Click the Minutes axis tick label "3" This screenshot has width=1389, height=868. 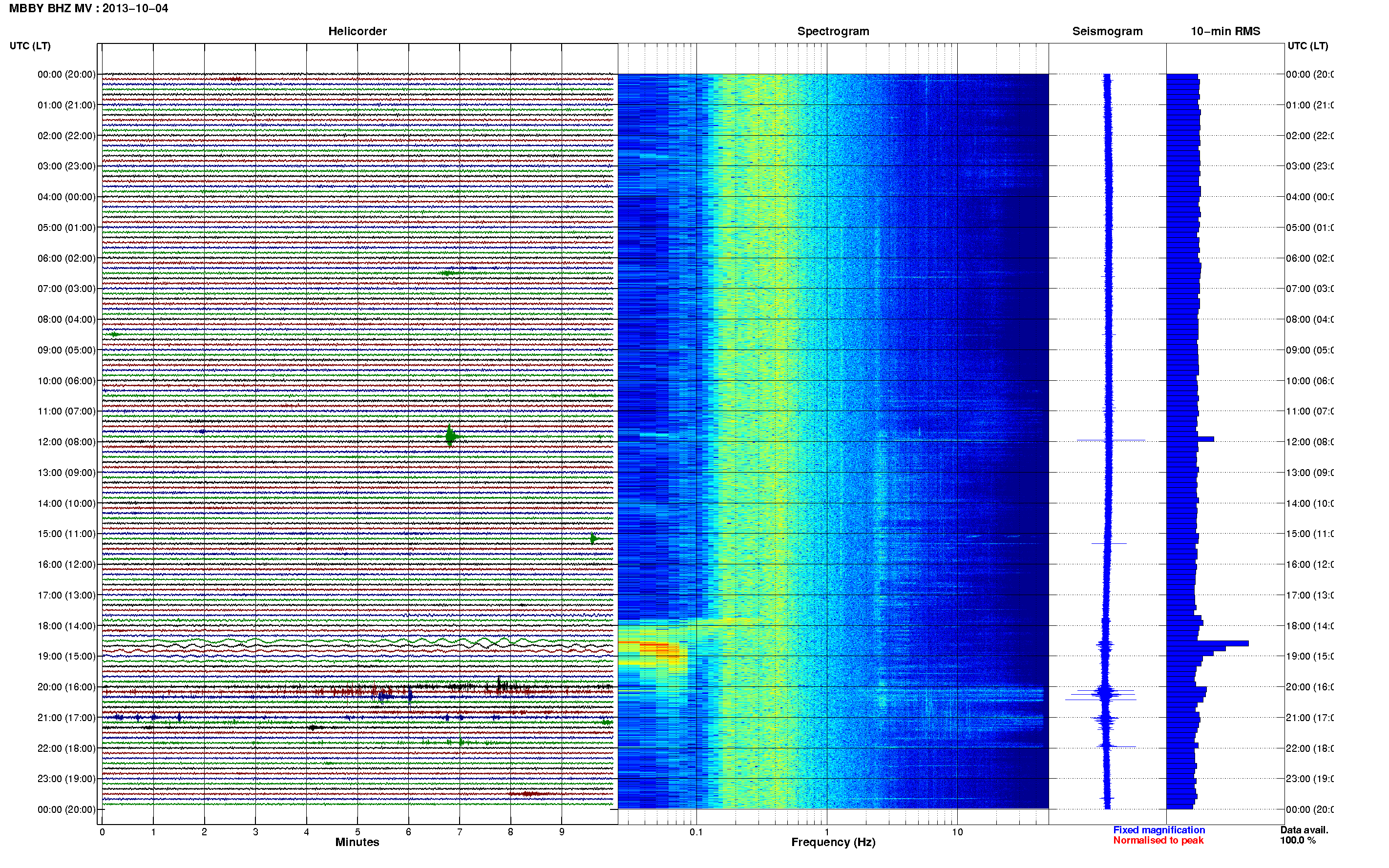255,832
